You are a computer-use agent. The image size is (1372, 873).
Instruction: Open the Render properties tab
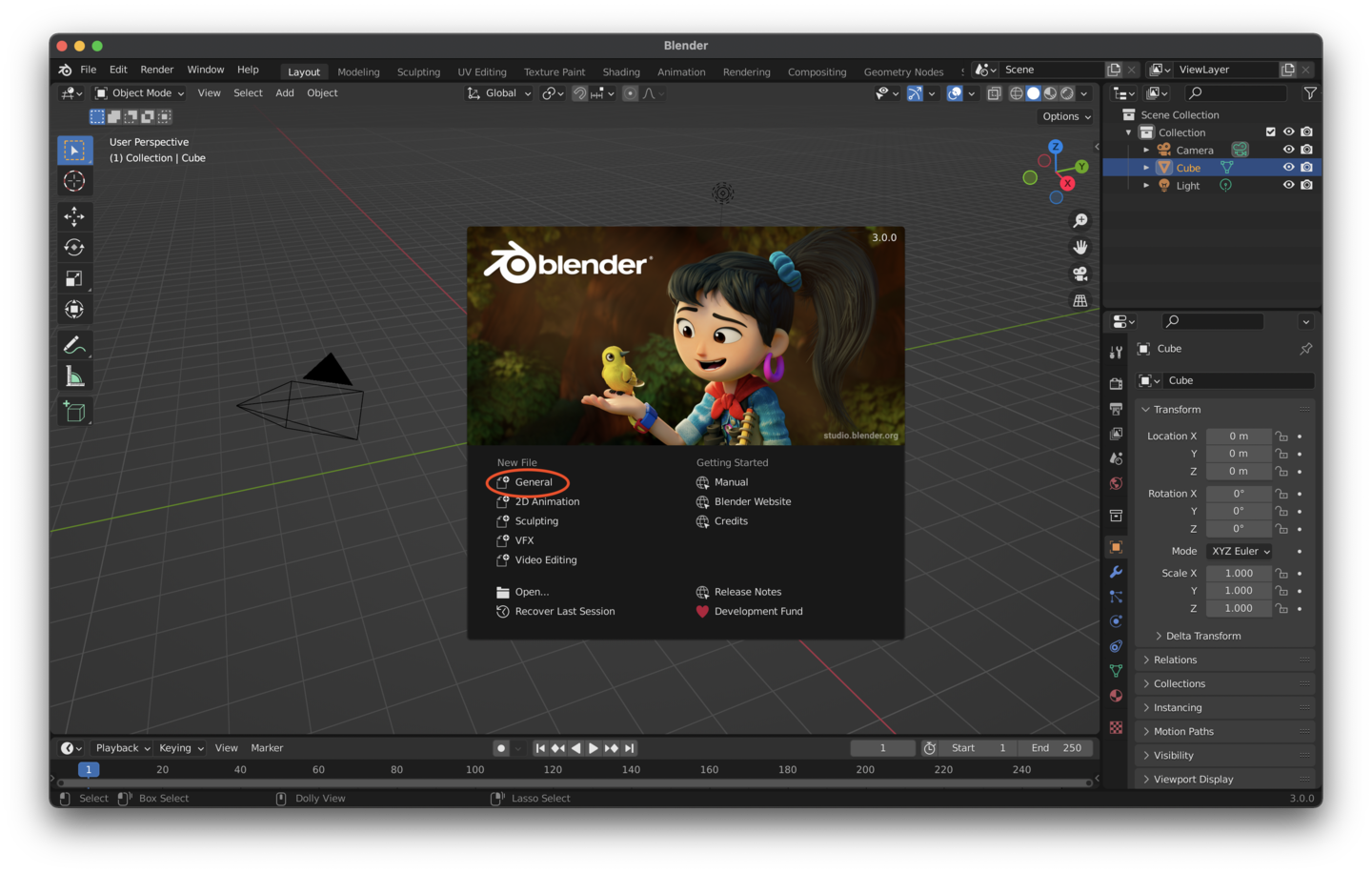click(1116, 383)
